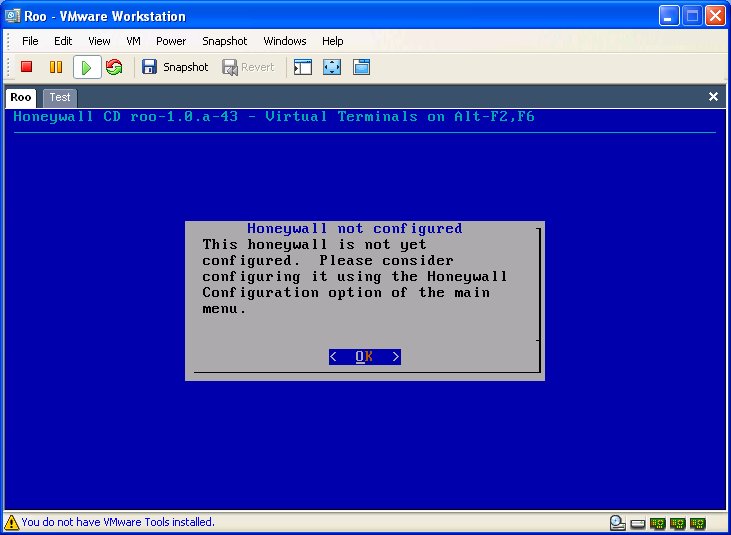Minimize the VMware Workstation window
Viewport: 731px width, 535px height.
(x=669, y=16)
